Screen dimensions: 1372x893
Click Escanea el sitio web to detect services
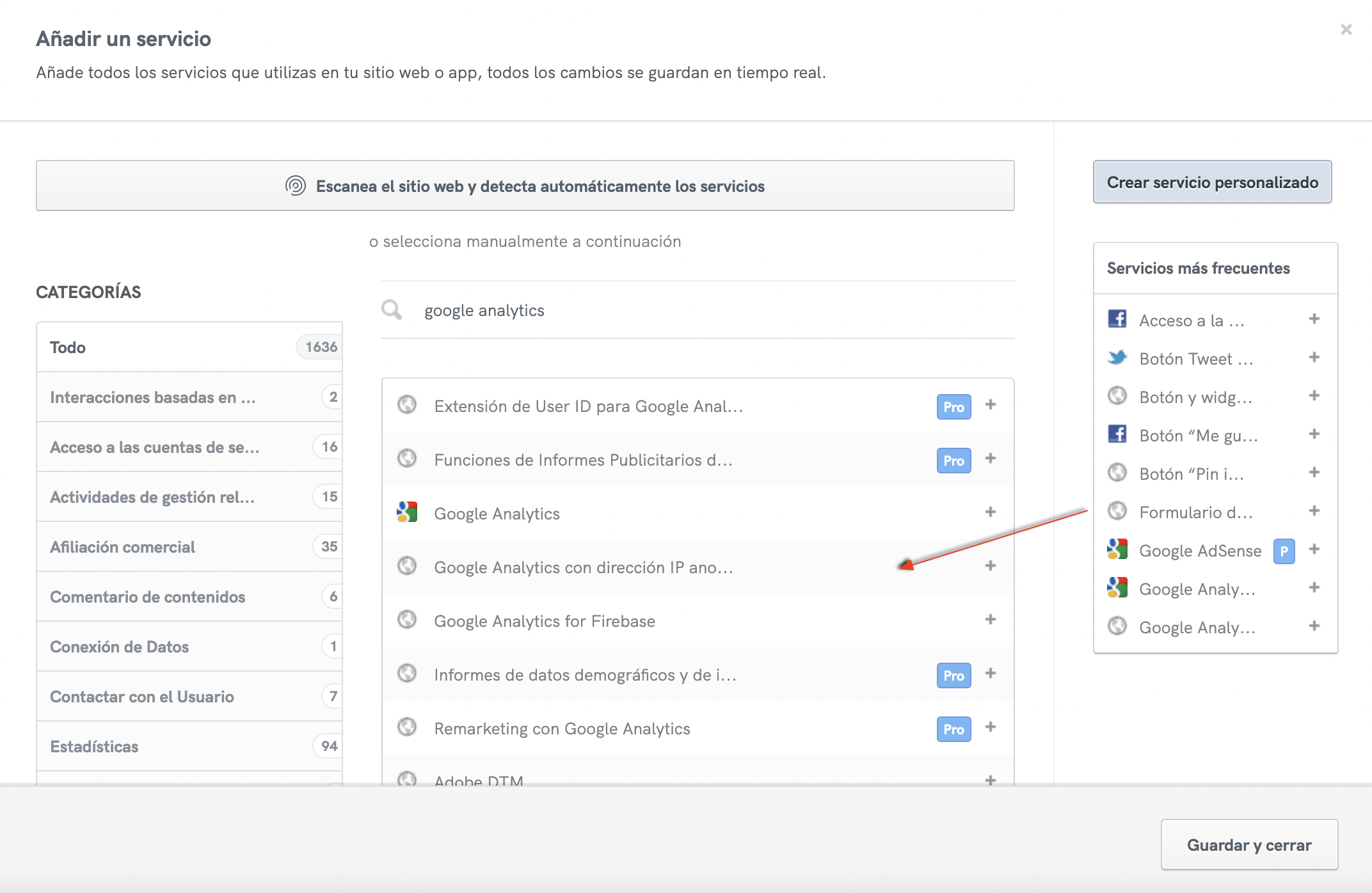[x=525, y=186]
